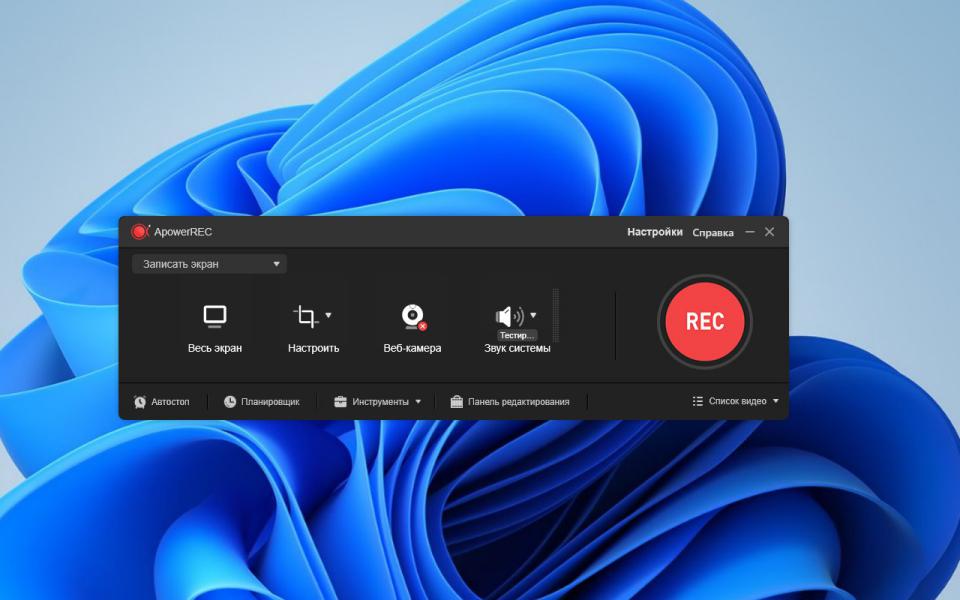Minimize the ApowerREC window
This screenshot has height=600, width=960.
pos(750,232)
